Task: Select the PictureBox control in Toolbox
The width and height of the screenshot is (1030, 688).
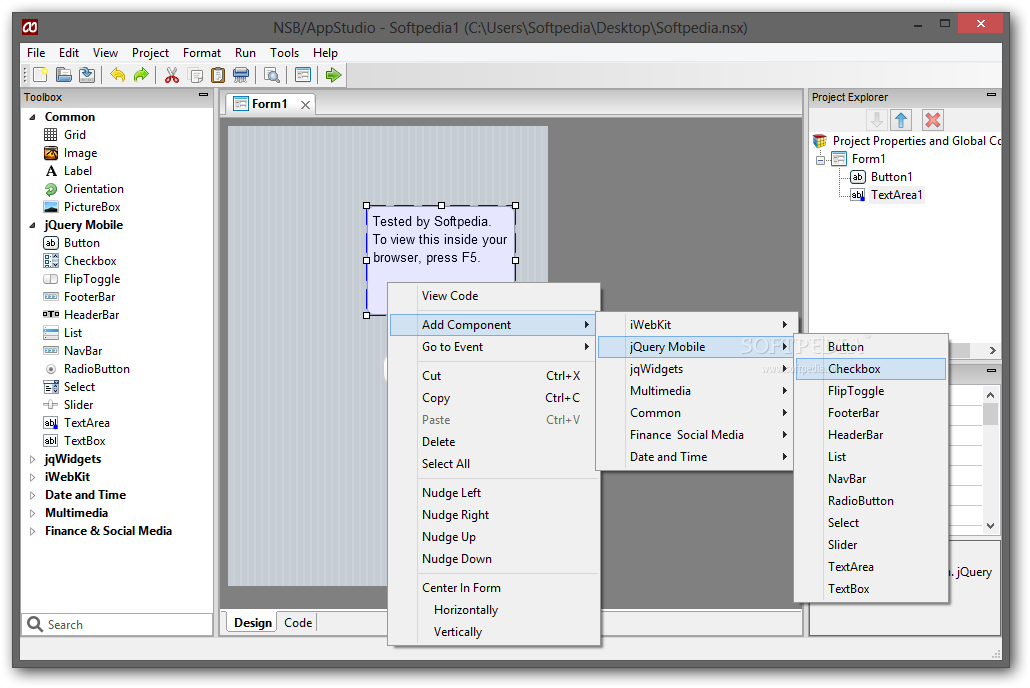Action: pyautogui.click(x=82, y=207)
